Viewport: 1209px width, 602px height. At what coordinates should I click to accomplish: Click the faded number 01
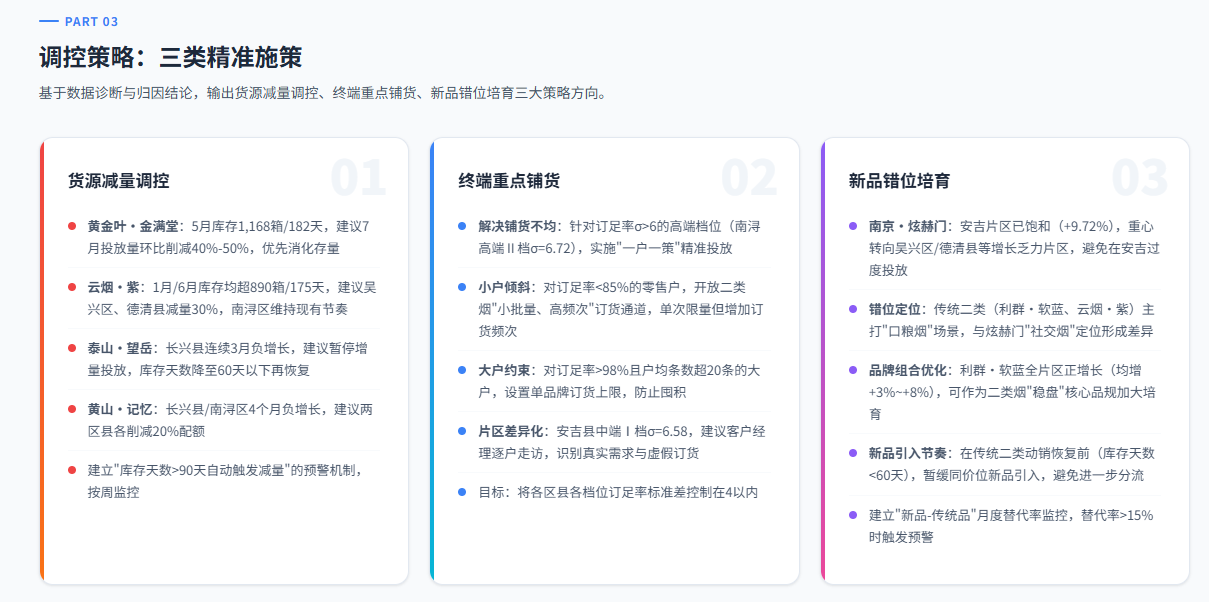358,178
